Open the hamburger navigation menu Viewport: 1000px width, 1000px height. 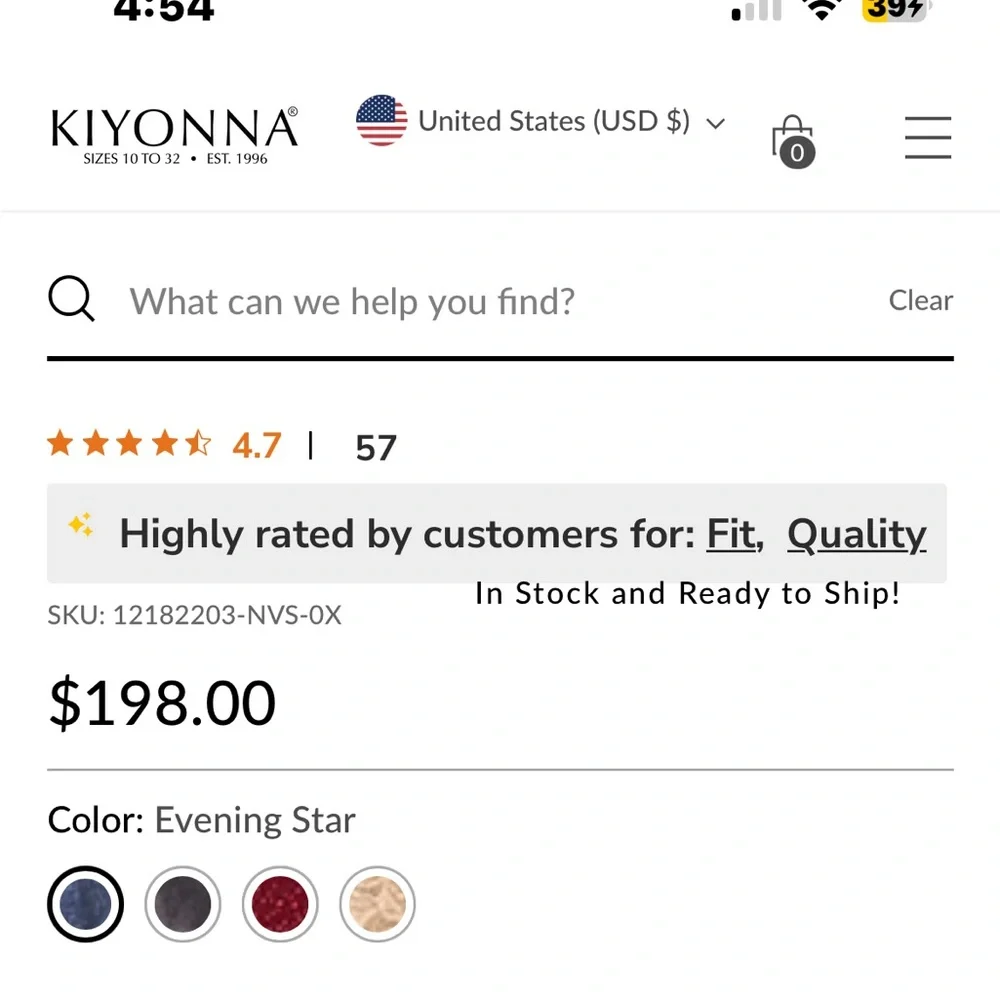(x=928, y=139)
